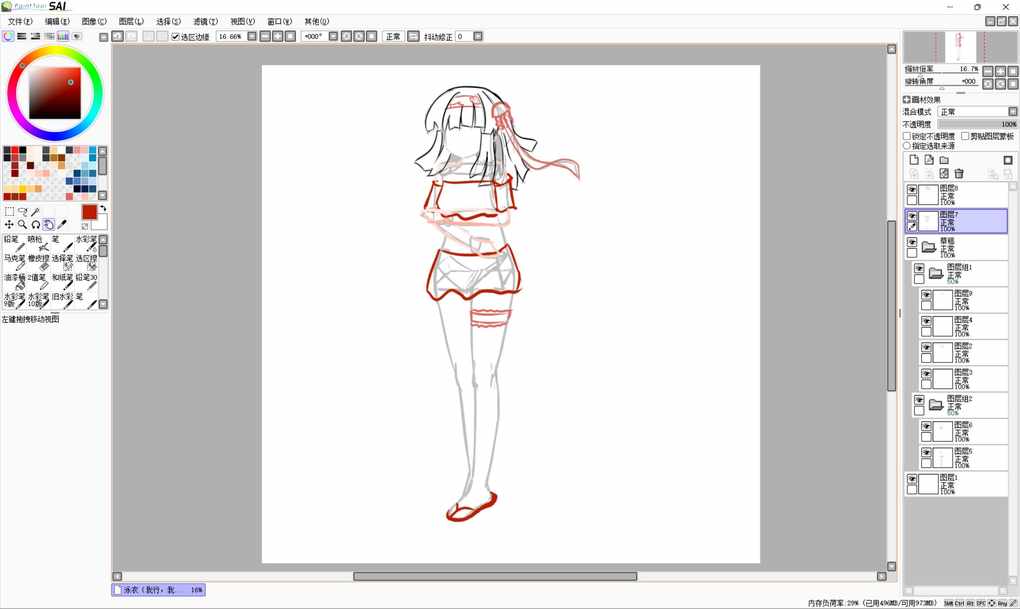Screen dimensions: 1020x609
Task: Open the 编辑 Edit menu
Action: pyautogui.click(x=57, y=21)
